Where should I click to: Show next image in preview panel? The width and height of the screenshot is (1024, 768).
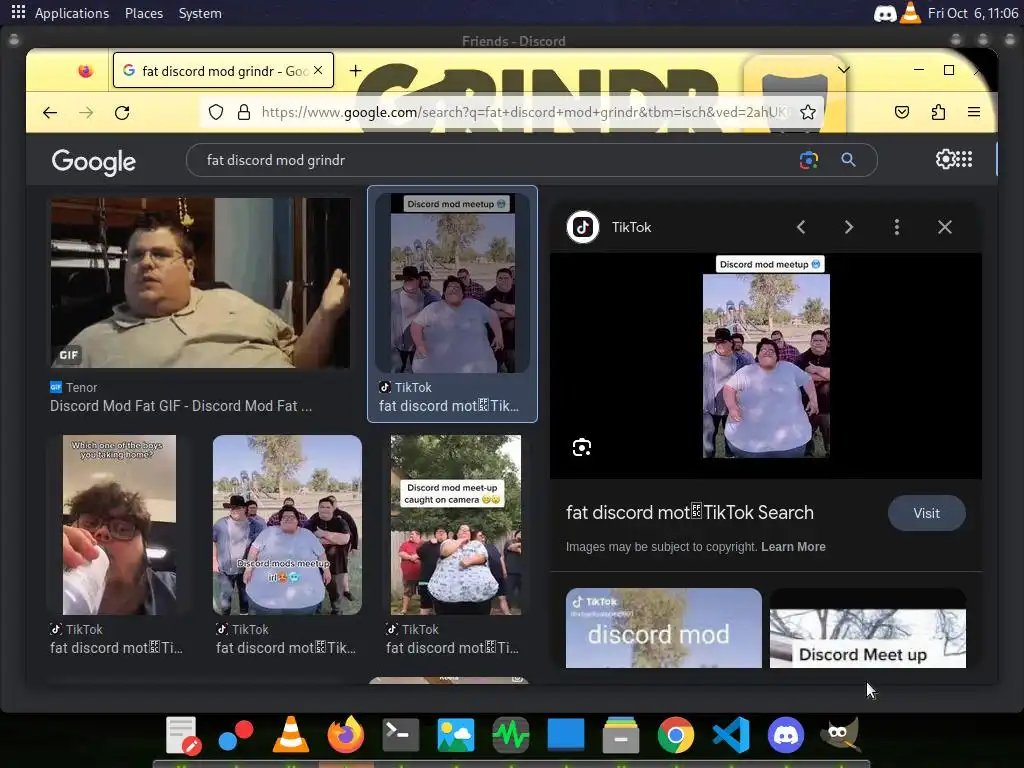[x=848, y=227]
